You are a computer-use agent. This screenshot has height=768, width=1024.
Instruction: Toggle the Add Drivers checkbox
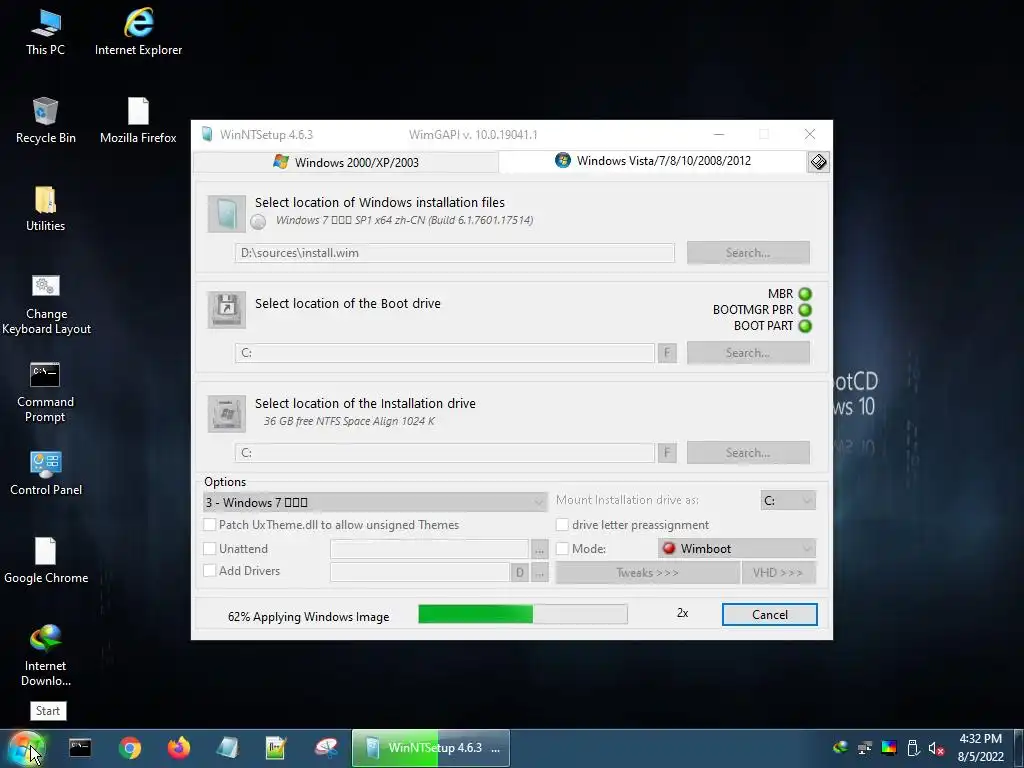tap(210, 571)
